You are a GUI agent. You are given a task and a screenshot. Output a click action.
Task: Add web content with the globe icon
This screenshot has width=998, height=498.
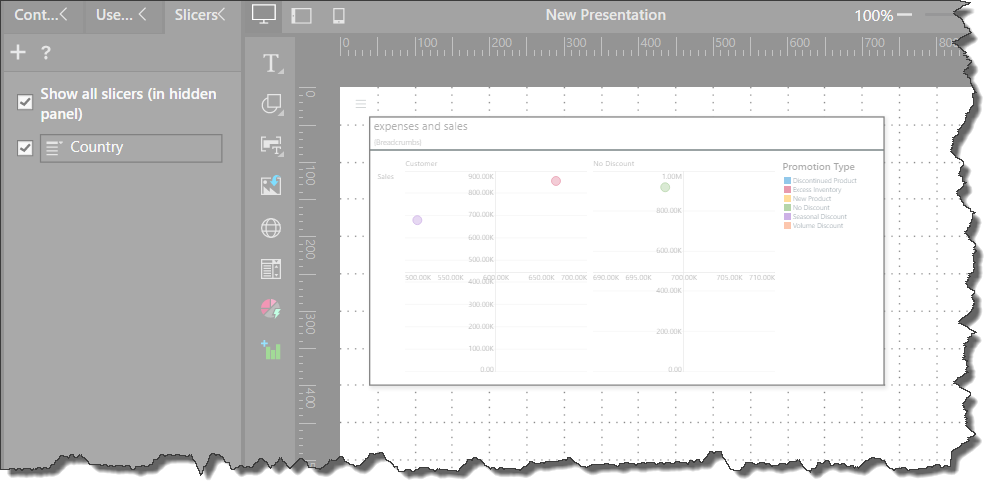tap(271, 228)
